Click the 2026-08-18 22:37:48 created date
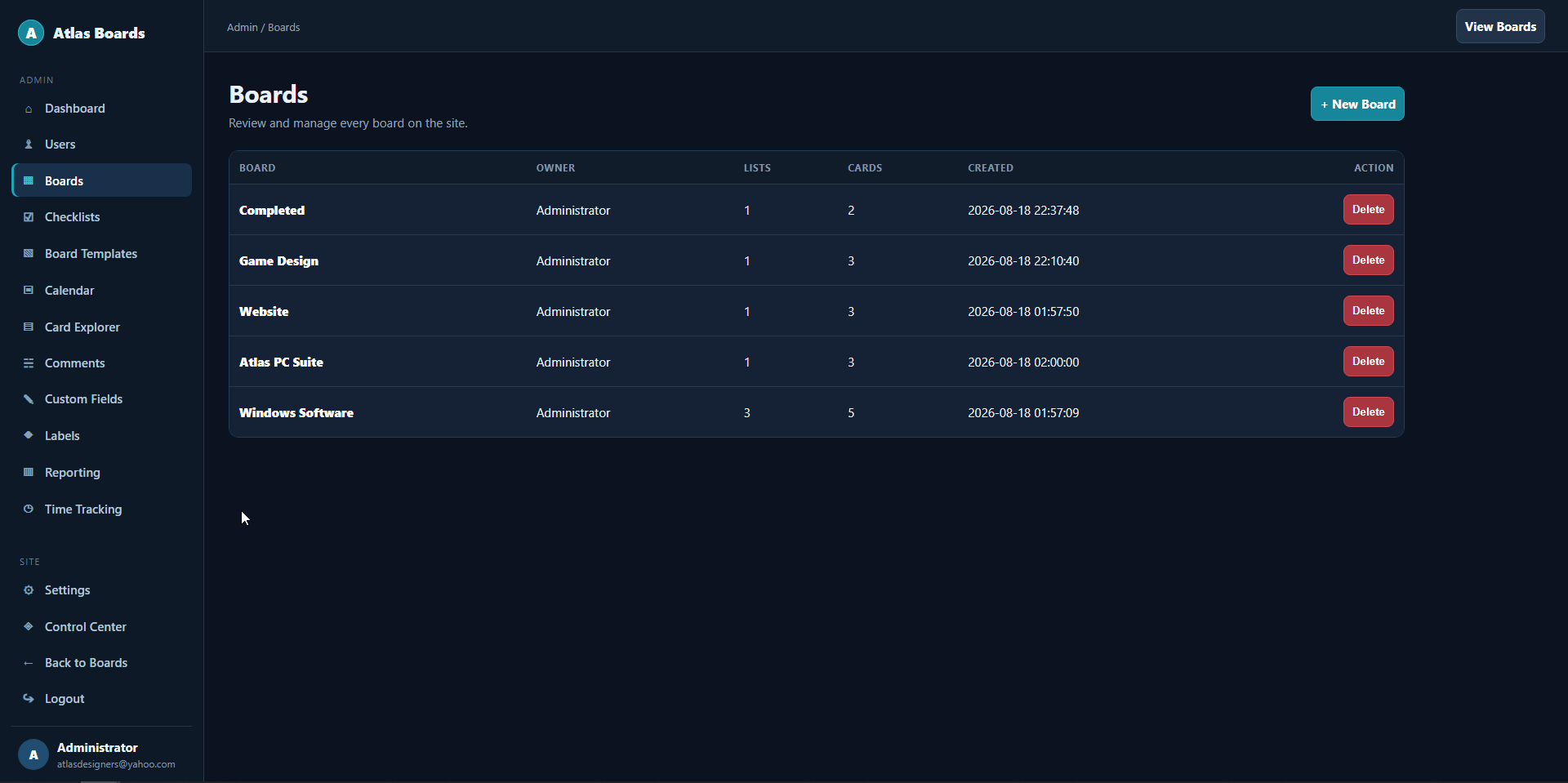This screenshot has height=783, width=1568. point(1023,210)
